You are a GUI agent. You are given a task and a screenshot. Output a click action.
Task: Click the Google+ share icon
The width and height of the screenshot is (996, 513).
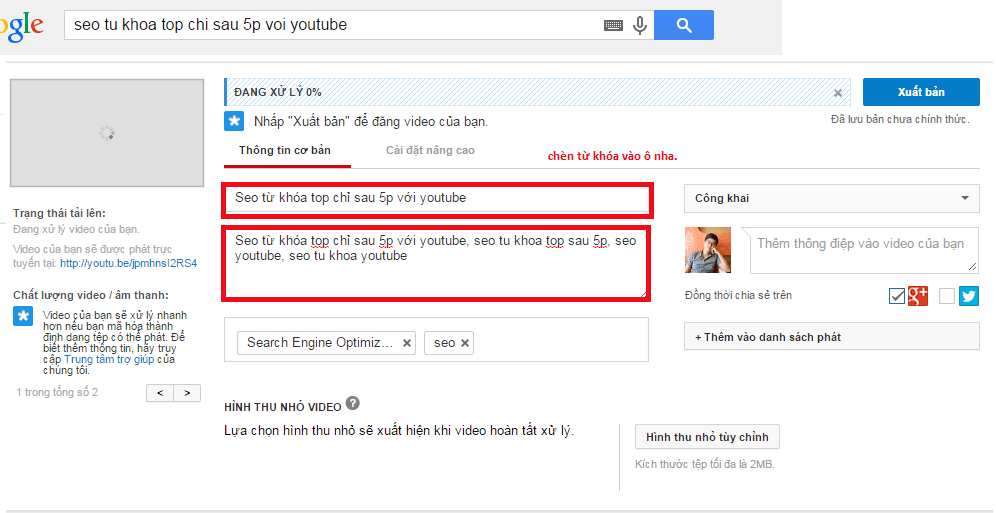[x=918, y=296]
